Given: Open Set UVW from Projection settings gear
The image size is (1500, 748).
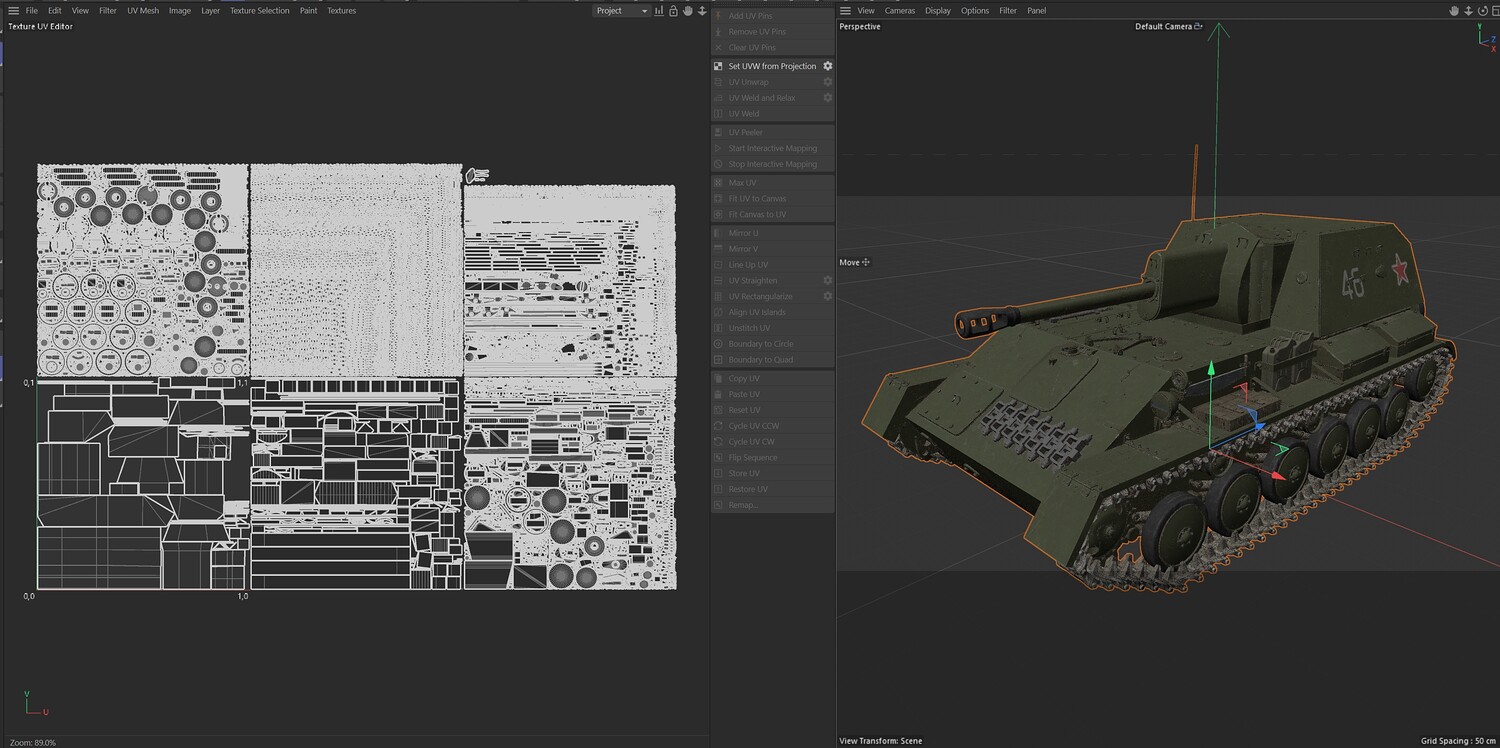Looking at the screenshot, I should click(x=828, y=66).
